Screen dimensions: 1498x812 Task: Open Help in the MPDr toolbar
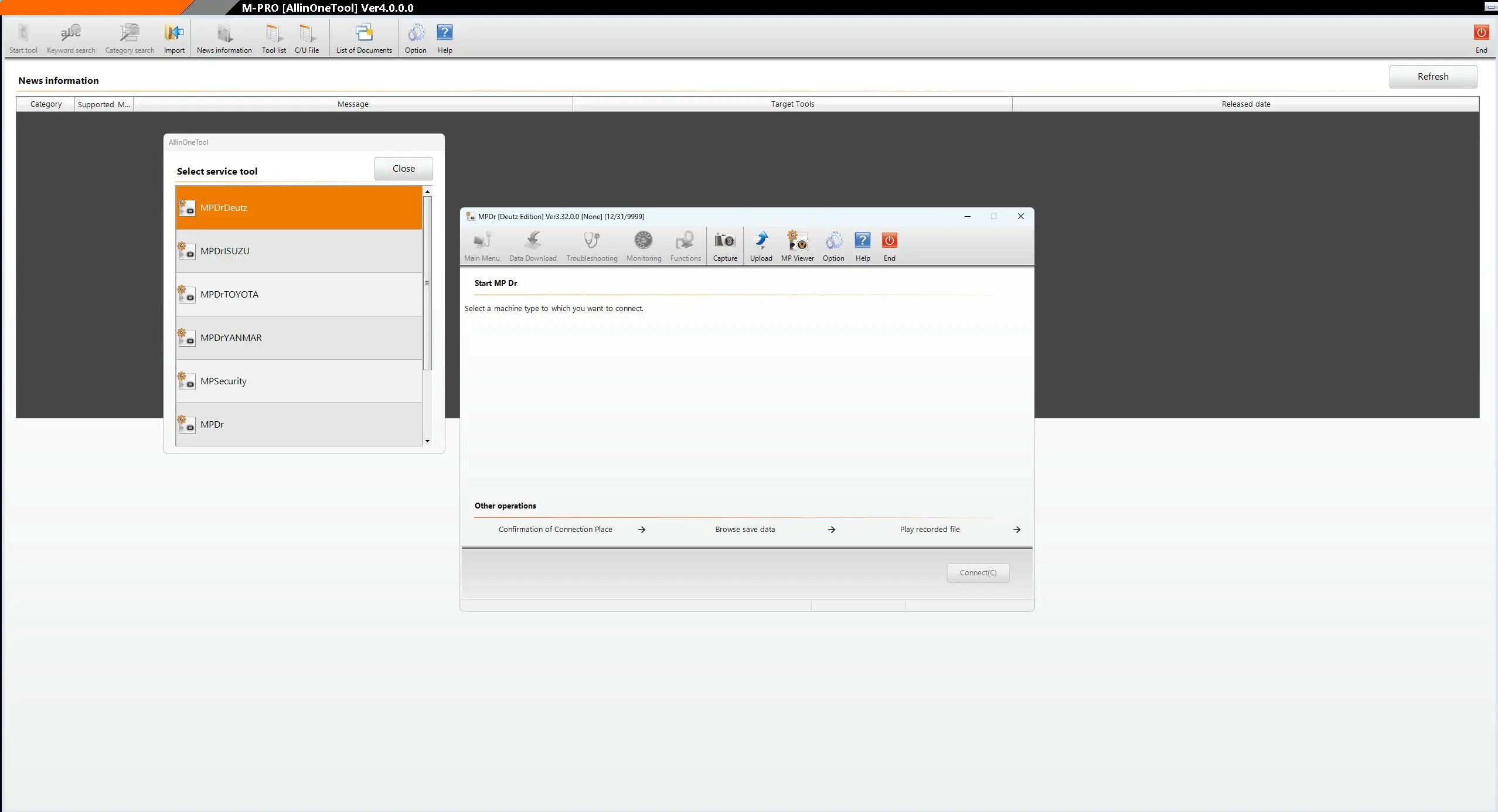[863, 246]
